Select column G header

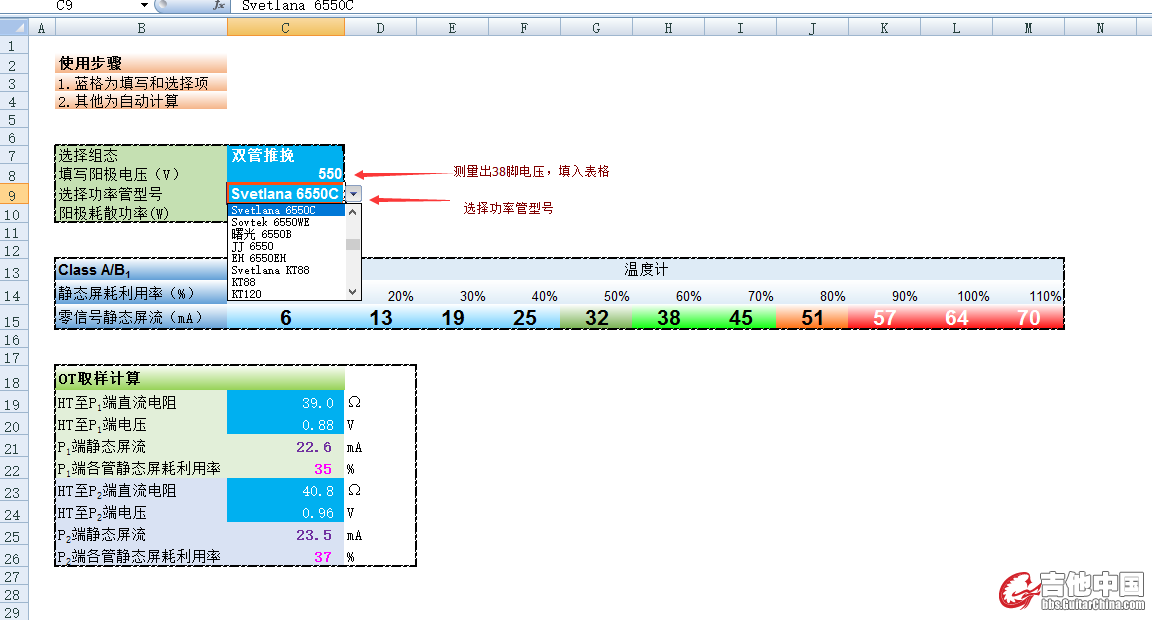[x=596, y=28]
